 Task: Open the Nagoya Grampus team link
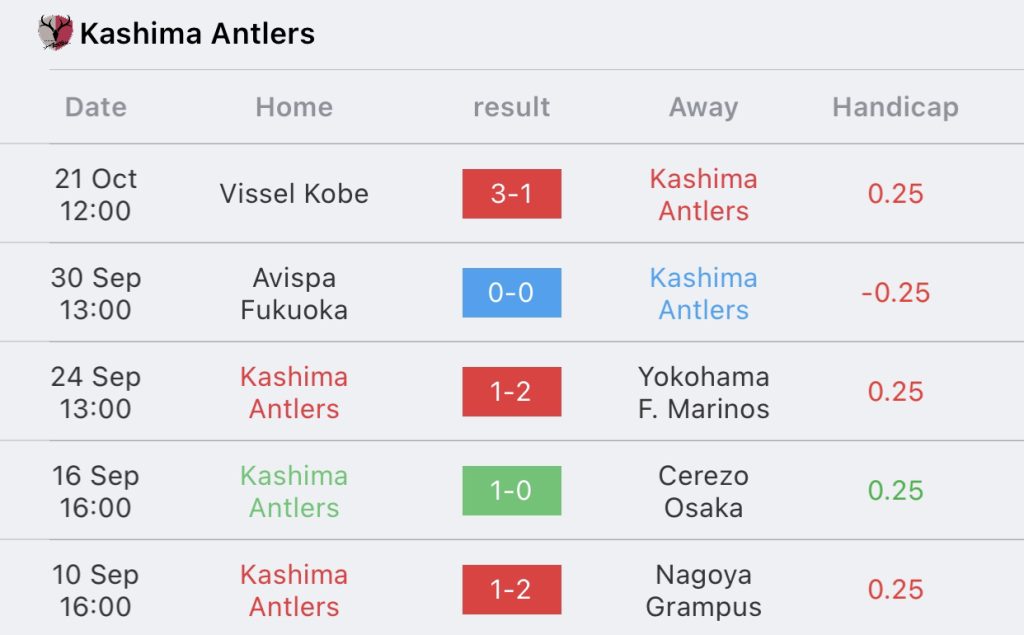(703, 591)
